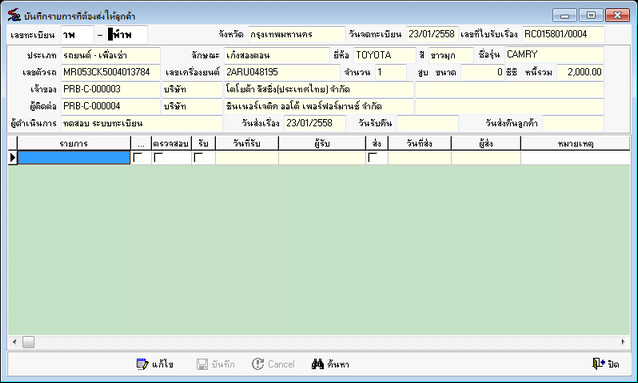Click the วันที่ส่ง cell in the first row

pos(420,158)
